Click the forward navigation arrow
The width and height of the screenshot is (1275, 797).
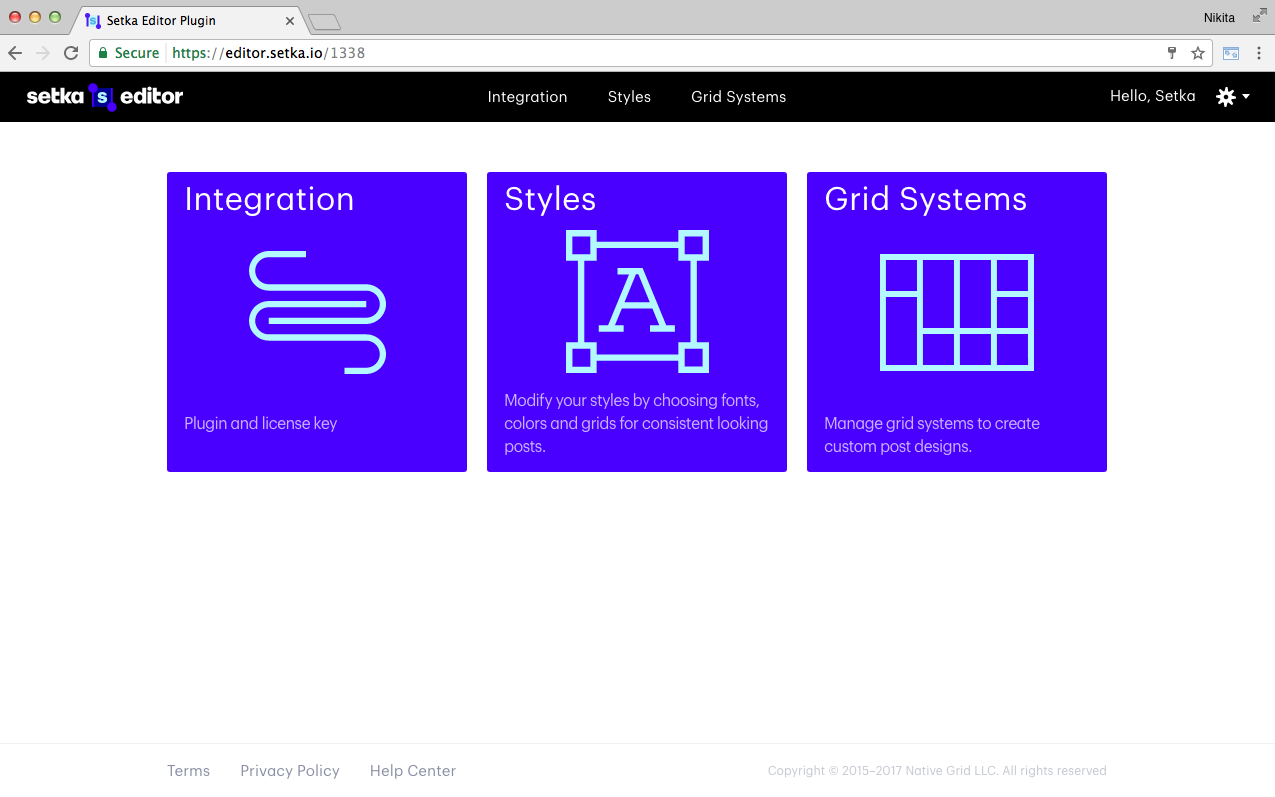click(x=42, y=53)
